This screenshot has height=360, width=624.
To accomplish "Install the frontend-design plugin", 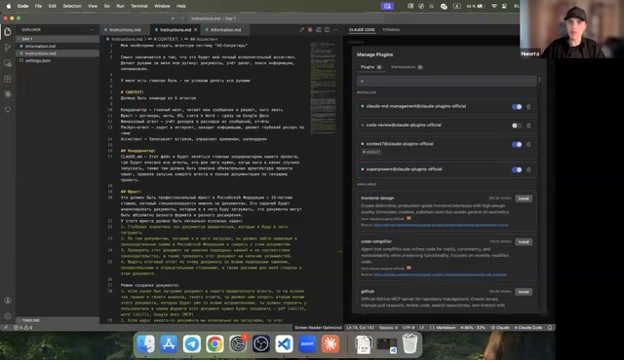I will [523, 198].
